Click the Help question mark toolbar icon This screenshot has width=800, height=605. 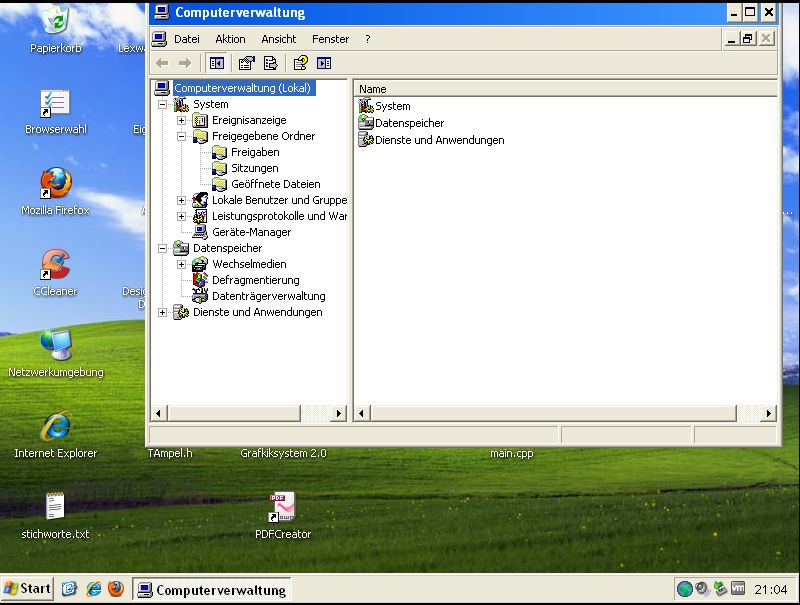[300, 63]
